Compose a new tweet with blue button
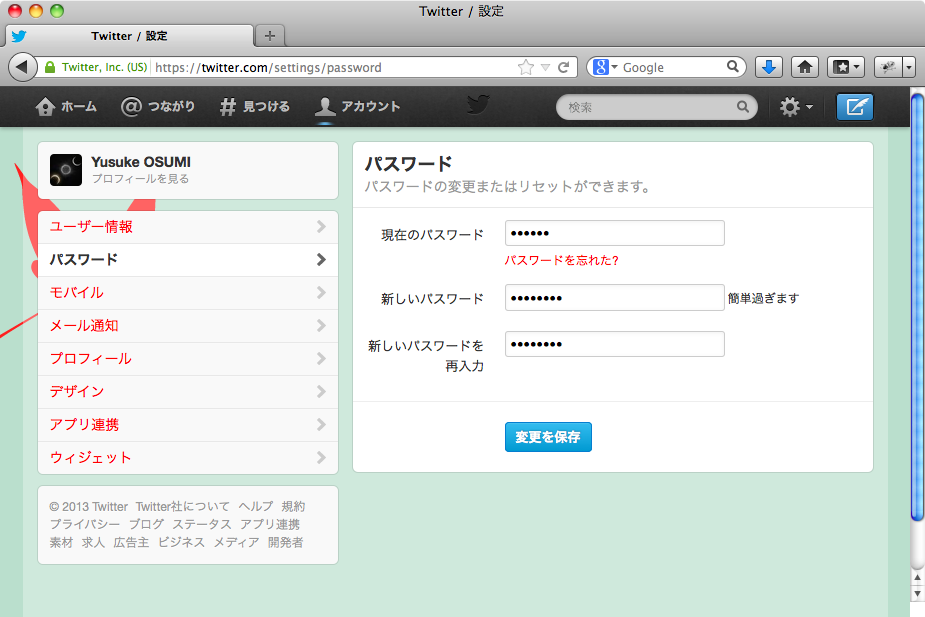This screenshot has width=925, height=617. click(855, 107)
